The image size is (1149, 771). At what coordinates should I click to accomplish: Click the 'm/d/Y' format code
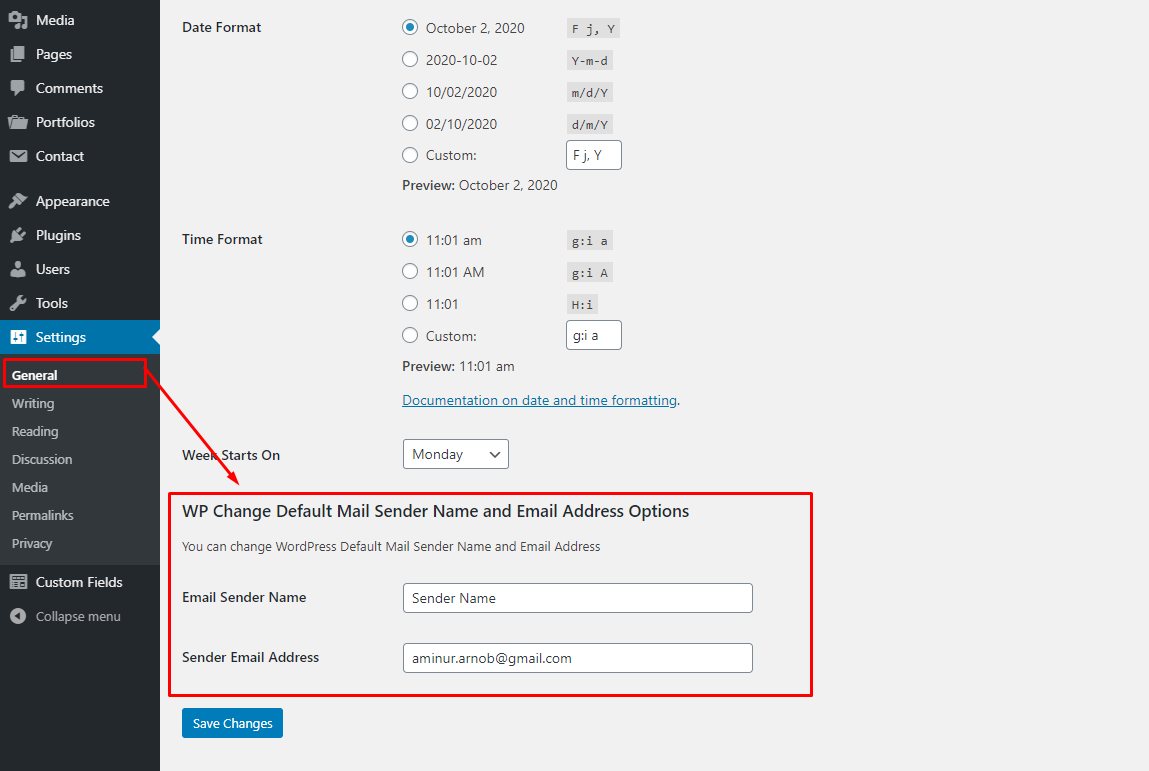click(590, 93)
